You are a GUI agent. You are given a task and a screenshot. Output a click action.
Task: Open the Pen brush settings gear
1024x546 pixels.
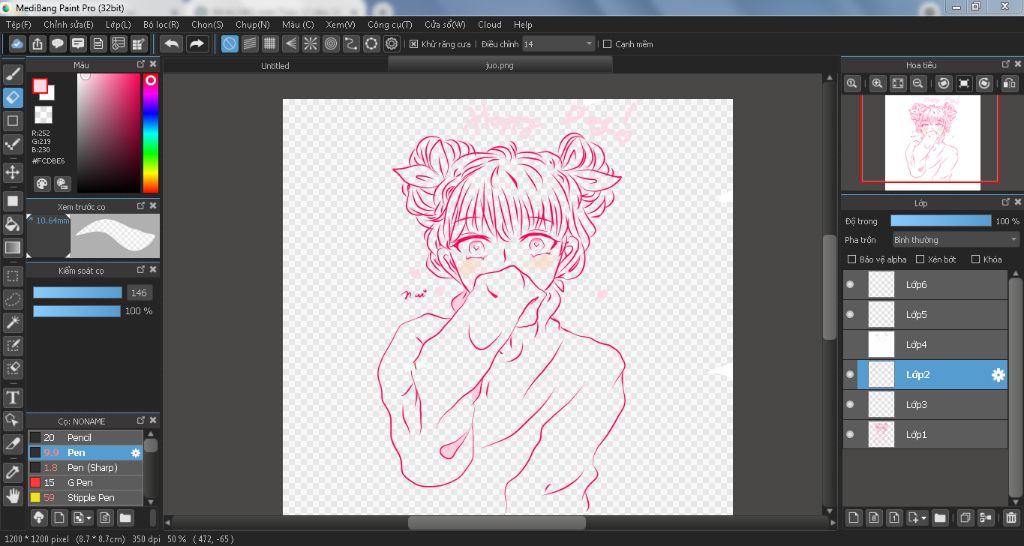click(x=136, y=453)
